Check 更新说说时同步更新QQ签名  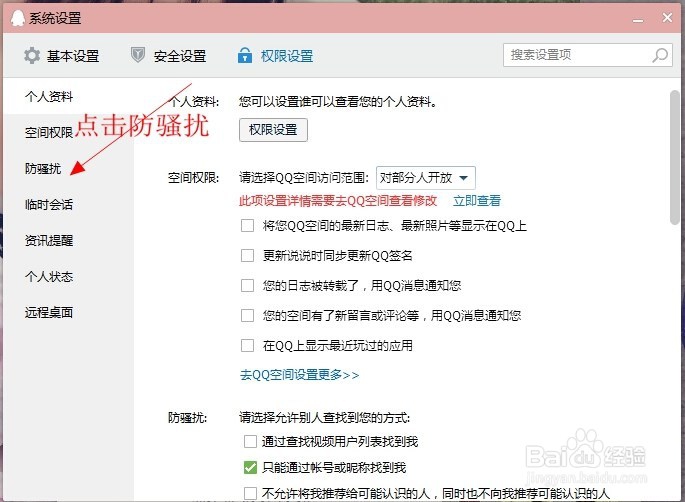click(248, 255)
